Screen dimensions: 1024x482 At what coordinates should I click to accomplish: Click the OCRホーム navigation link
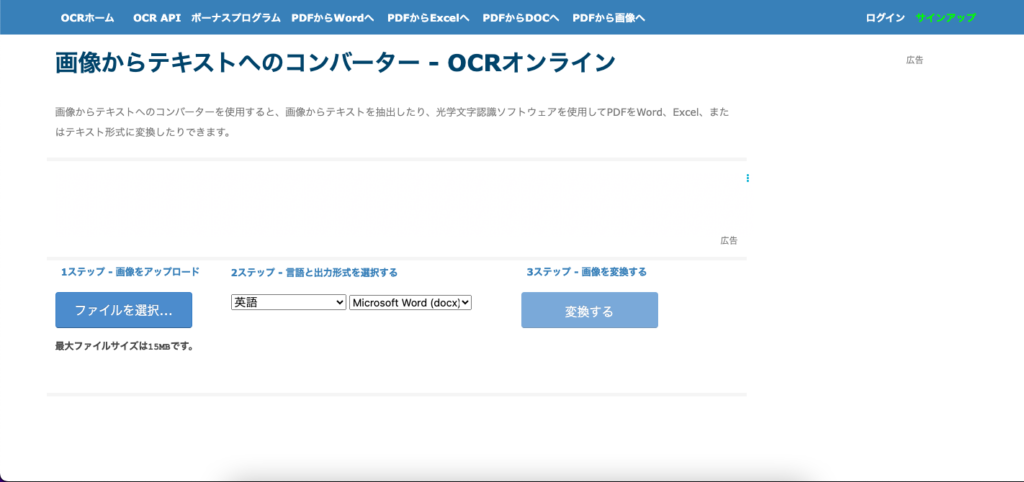tap(87, 18)
